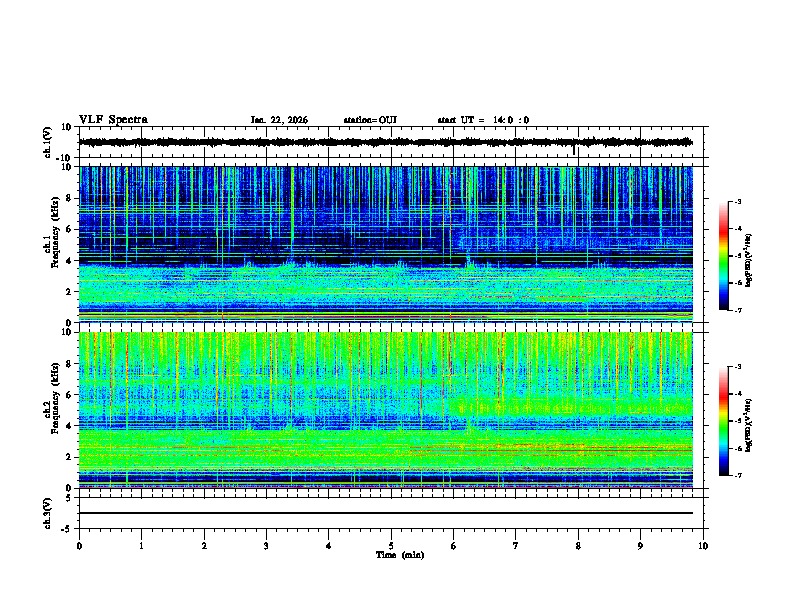Click the ch.1 "Frequency (kHz)" axis label
Viewport: 792px width, 612px height.
click(55, 232)
